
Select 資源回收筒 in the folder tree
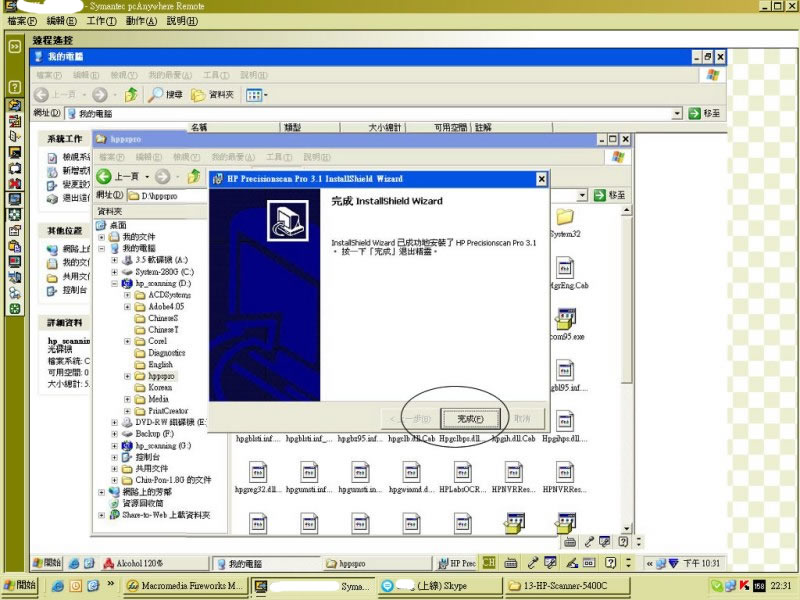143,504
